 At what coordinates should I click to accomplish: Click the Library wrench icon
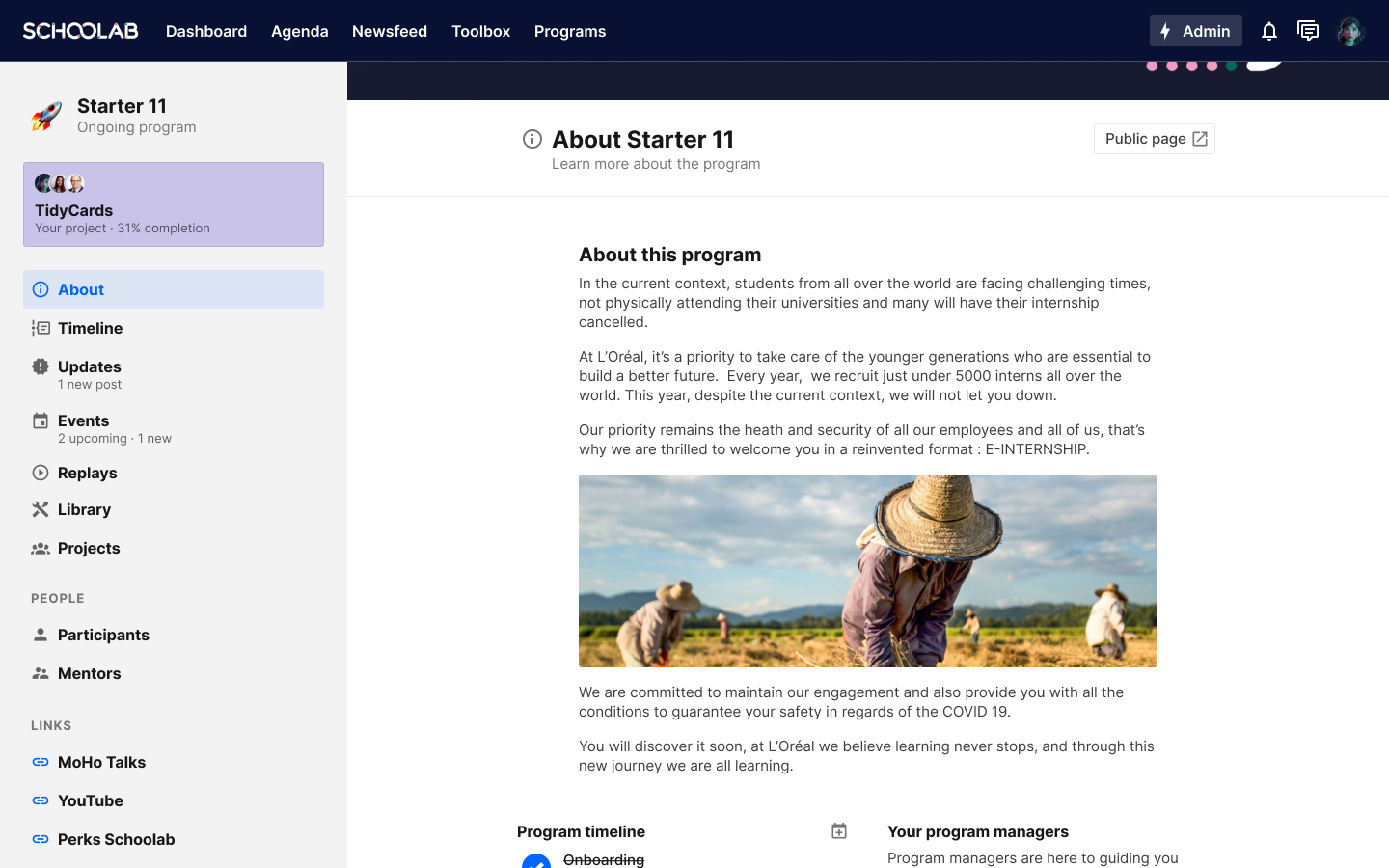tap(40, 509)
